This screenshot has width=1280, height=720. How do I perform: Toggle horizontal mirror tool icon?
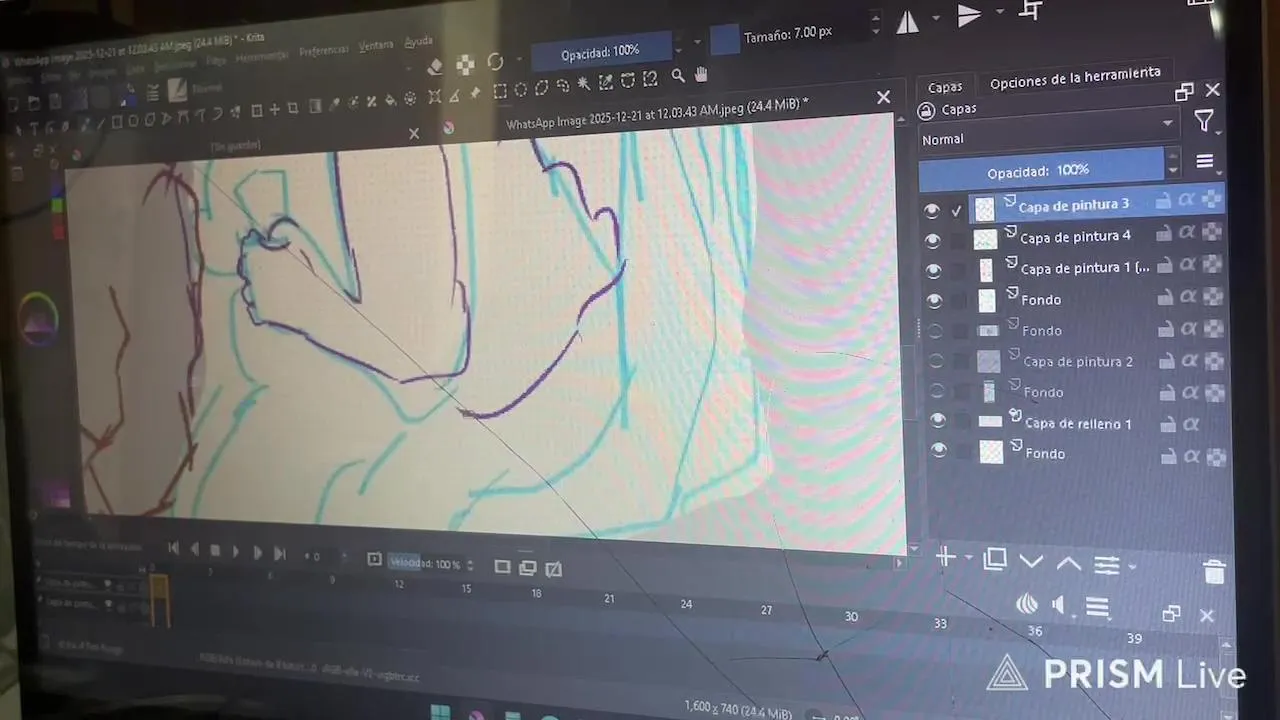908,21
